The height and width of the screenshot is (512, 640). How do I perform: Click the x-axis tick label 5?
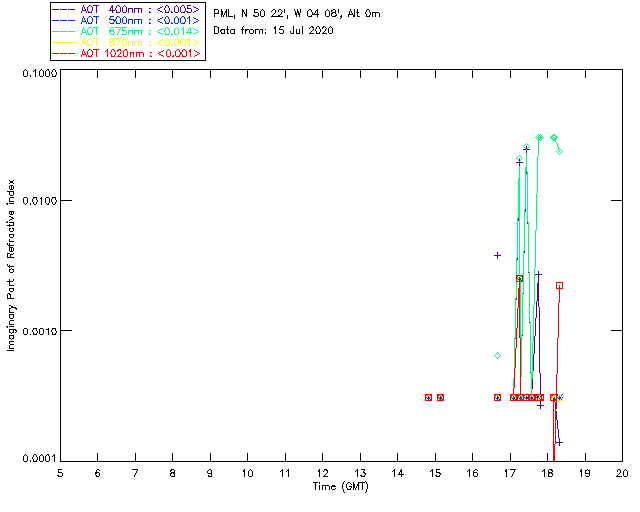pyautogui.click(x=60, y=474)
